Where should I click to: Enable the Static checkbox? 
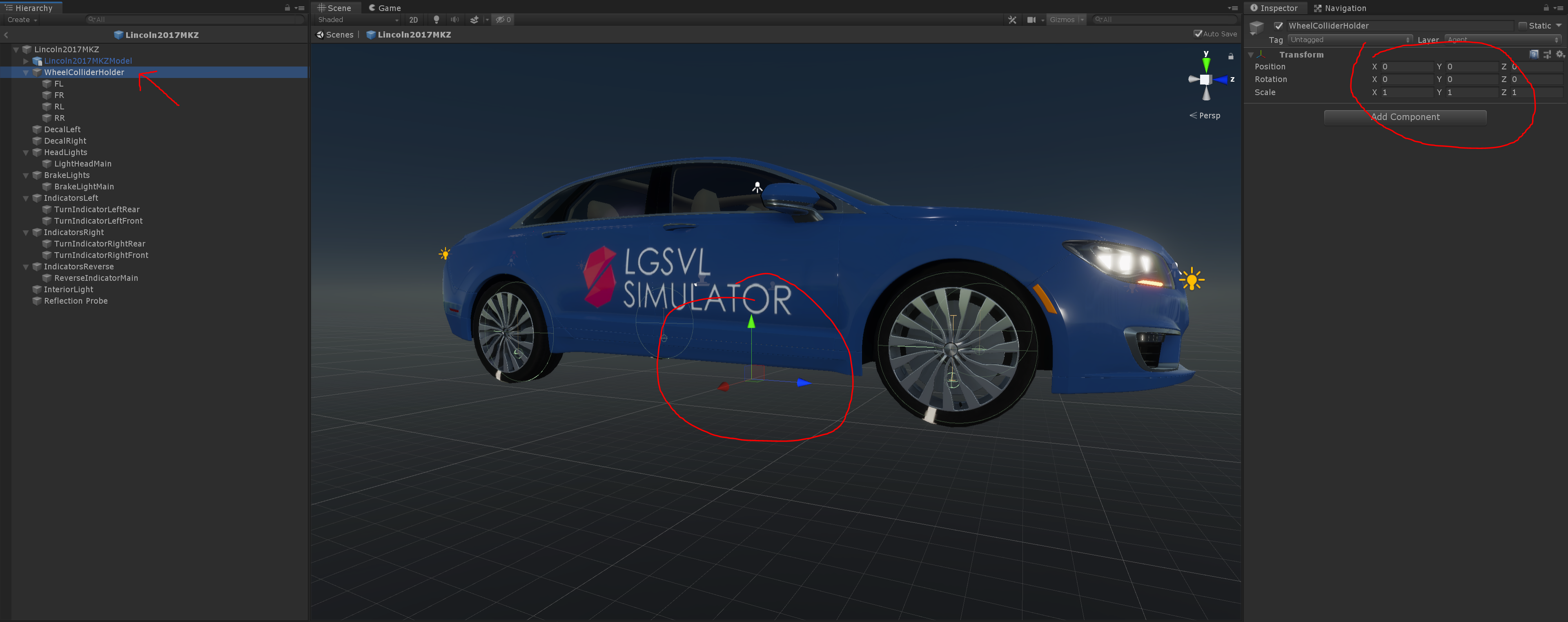click(1522, 26)
